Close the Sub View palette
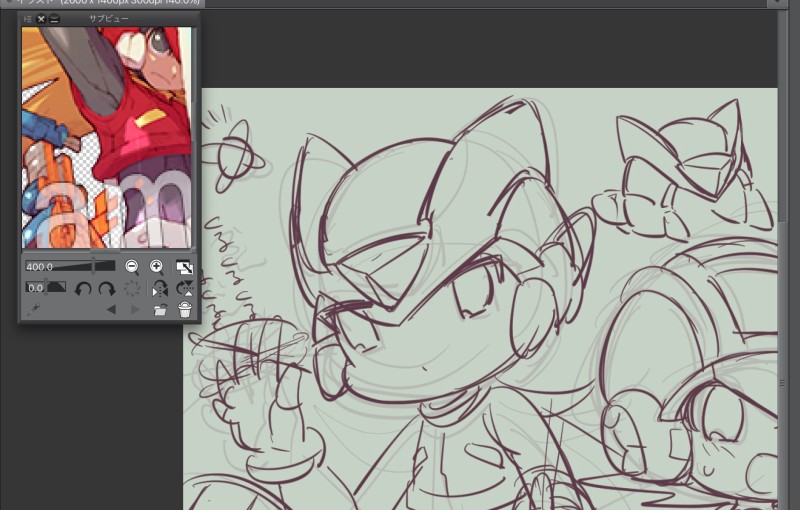 click(x=41, y=19)
